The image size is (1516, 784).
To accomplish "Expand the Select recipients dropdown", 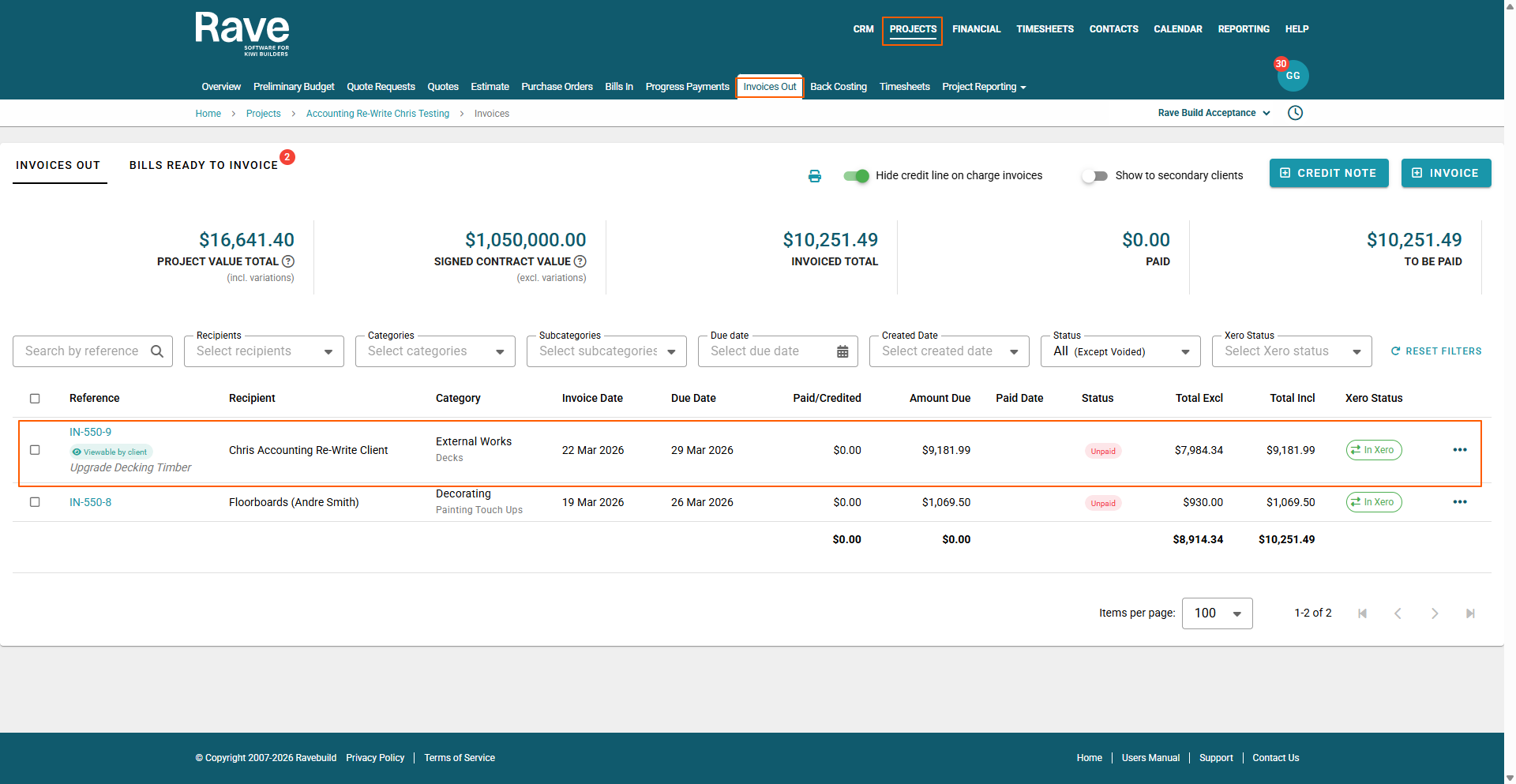I will point(264,351).
